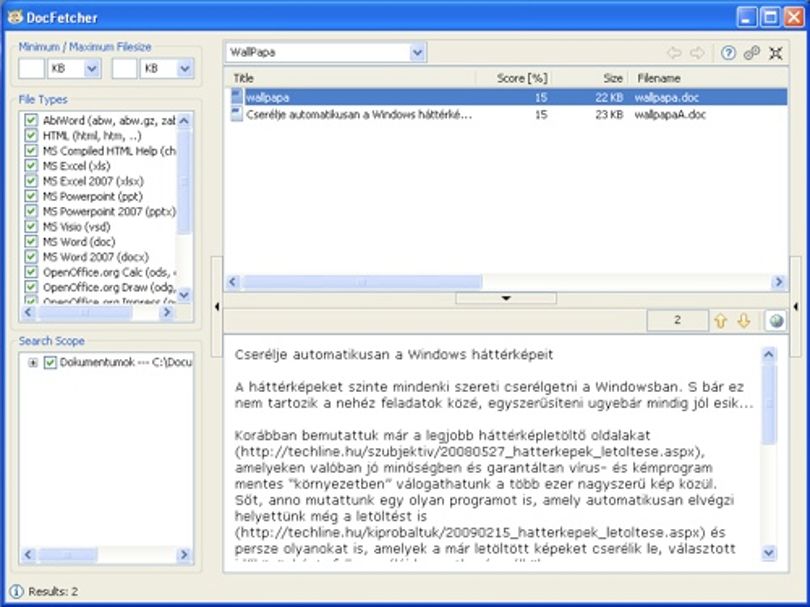Click the HTML preview globe icon

(775, 321)
